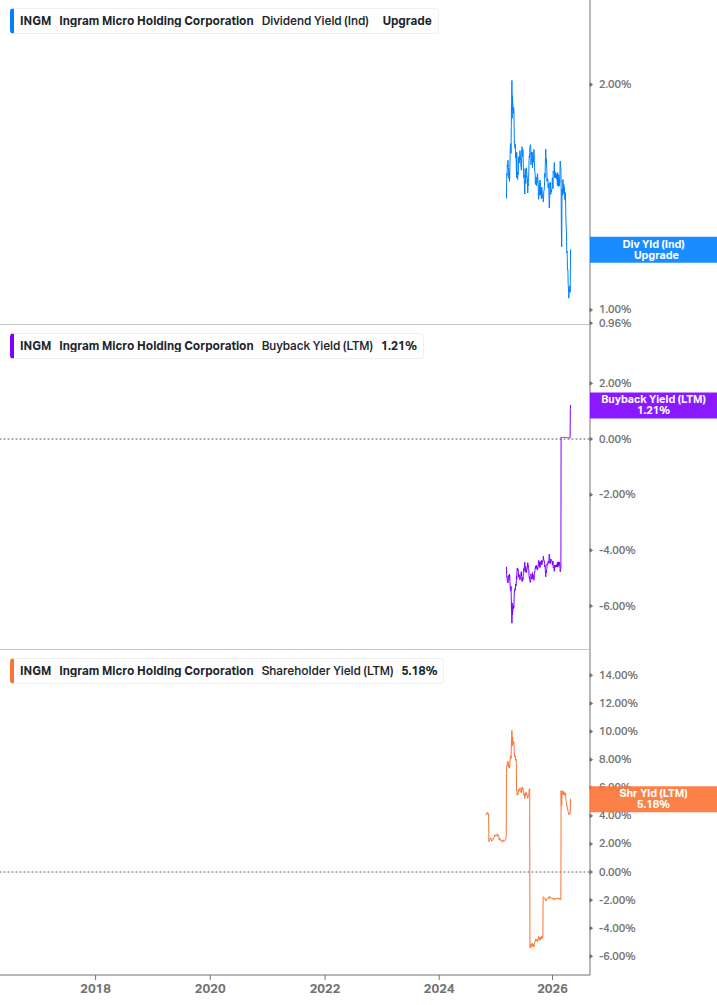The image size is (717, 1005).
Task: Click the blue dividend yield line peak
Action: [511, 82]
